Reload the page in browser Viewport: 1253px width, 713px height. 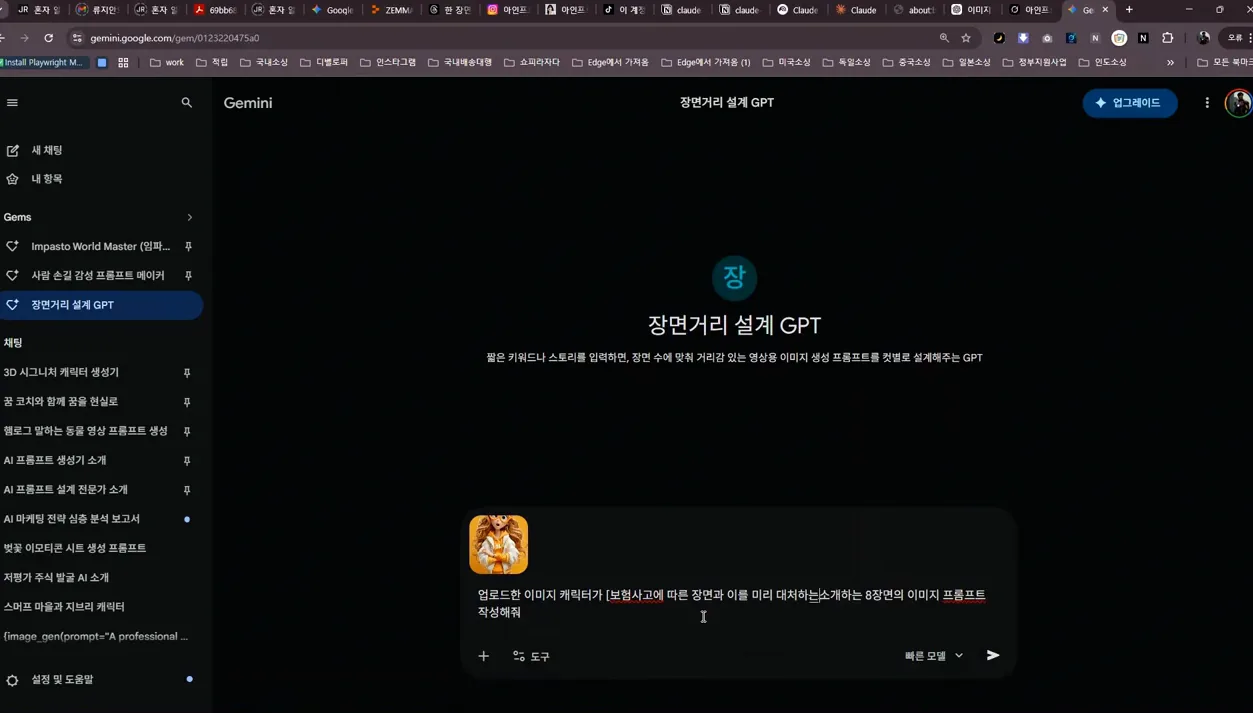pos(48,38)
